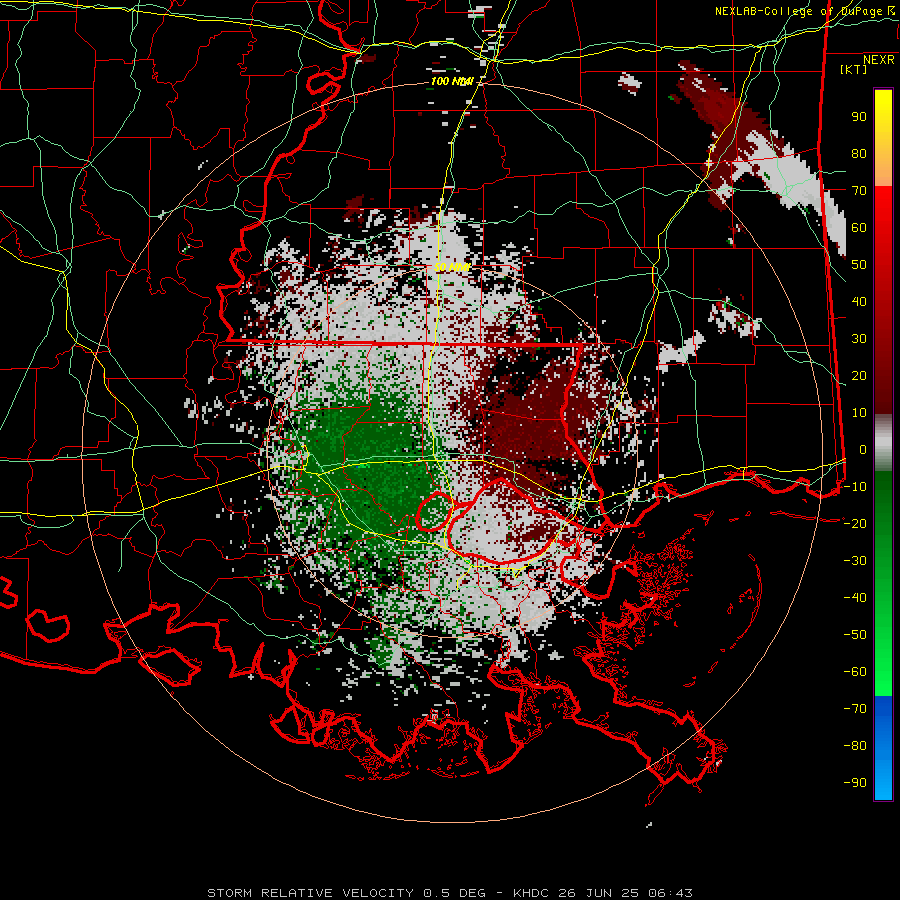The image size is (900, 900).
Task: Click the 100 NMI range ring label
Action: 452,82
